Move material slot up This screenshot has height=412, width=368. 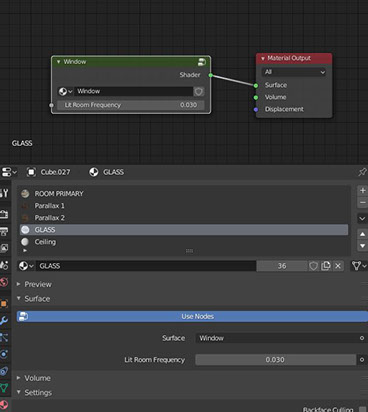pyautogui.click(x=362, y=234)
